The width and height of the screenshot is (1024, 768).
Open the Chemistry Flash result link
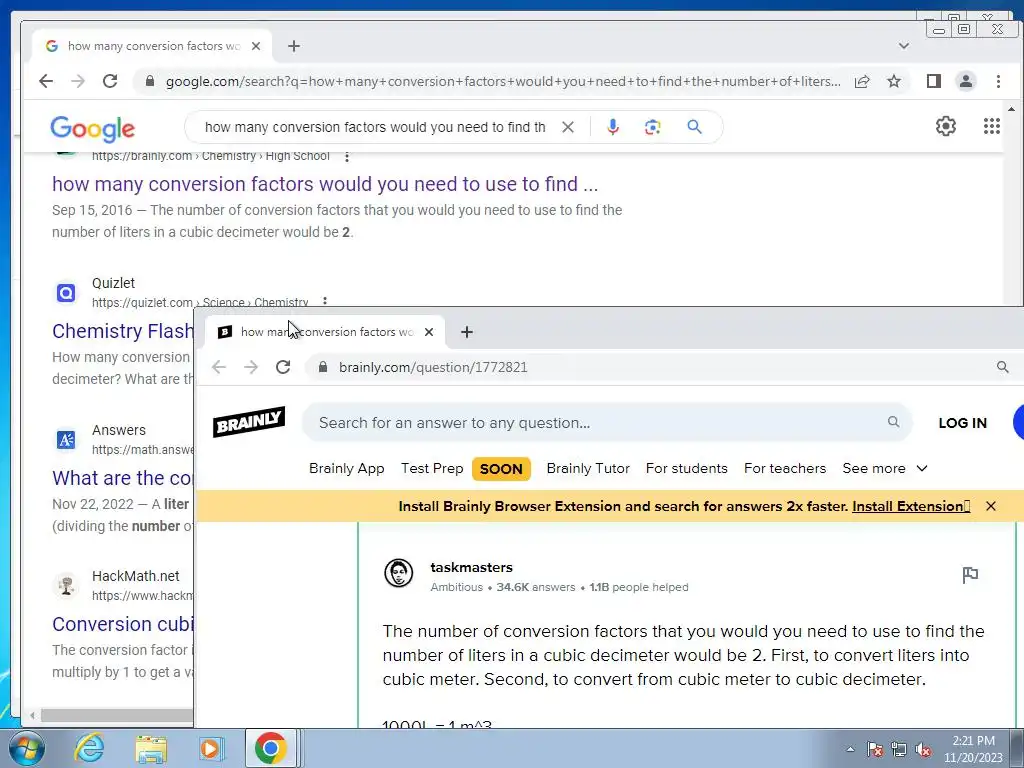123,331
